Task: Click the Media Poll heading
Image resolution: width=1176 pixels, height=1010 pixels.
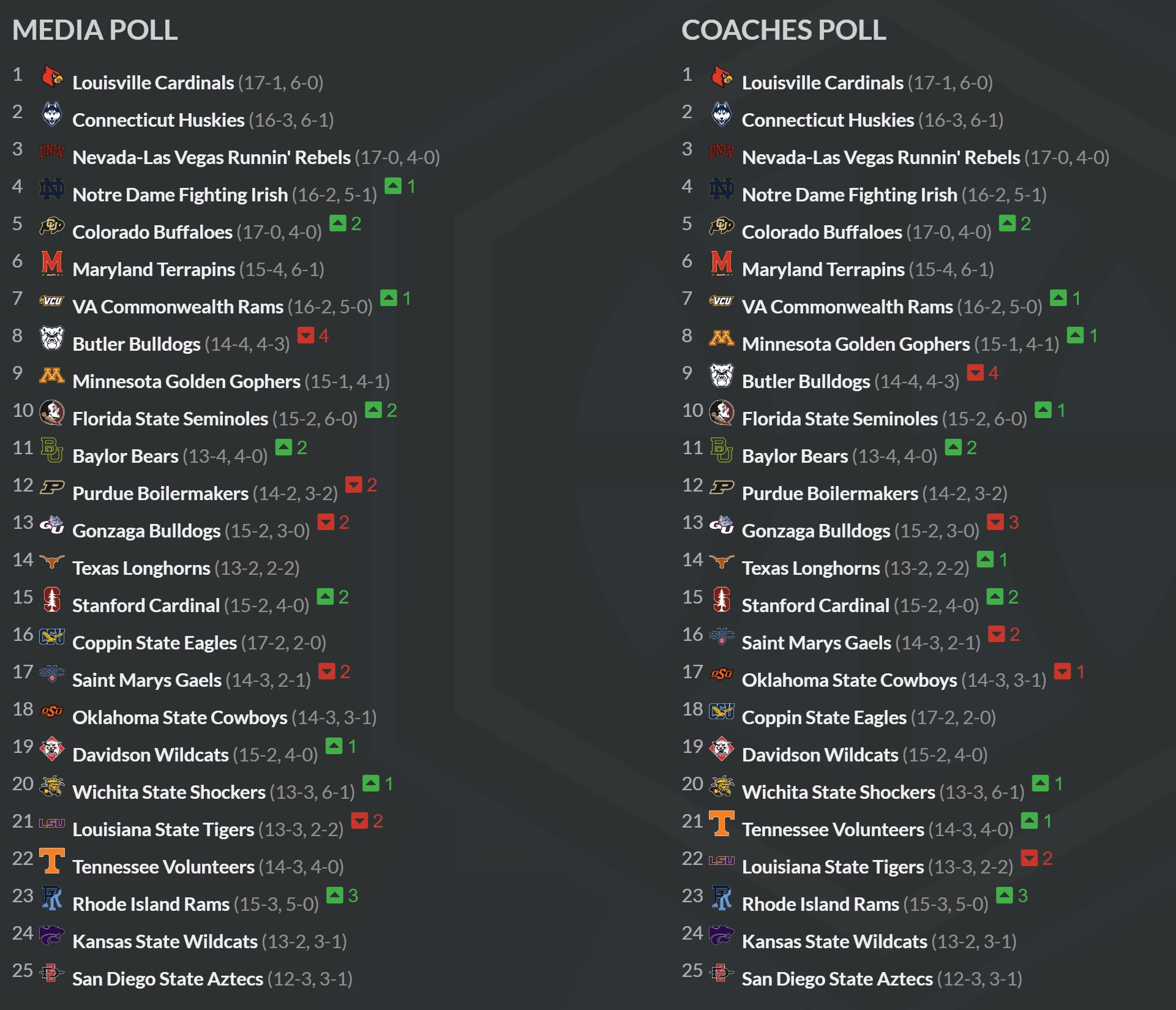Action: click(95, 30)
